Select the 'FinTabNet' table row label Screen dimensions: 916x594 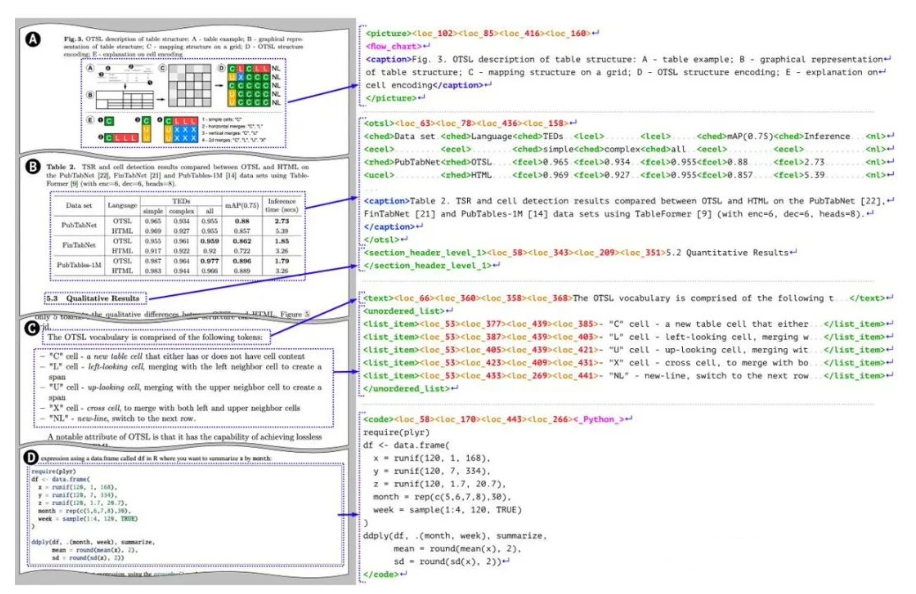tap(79, 245)
